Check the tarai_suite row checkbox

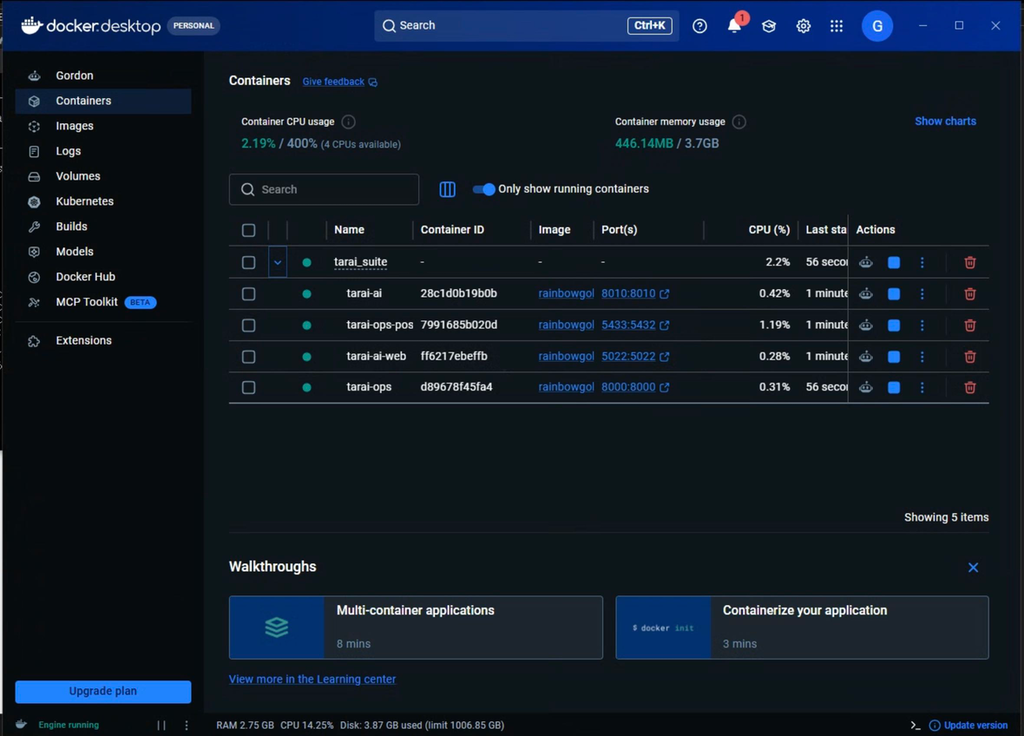click(249, 263)
